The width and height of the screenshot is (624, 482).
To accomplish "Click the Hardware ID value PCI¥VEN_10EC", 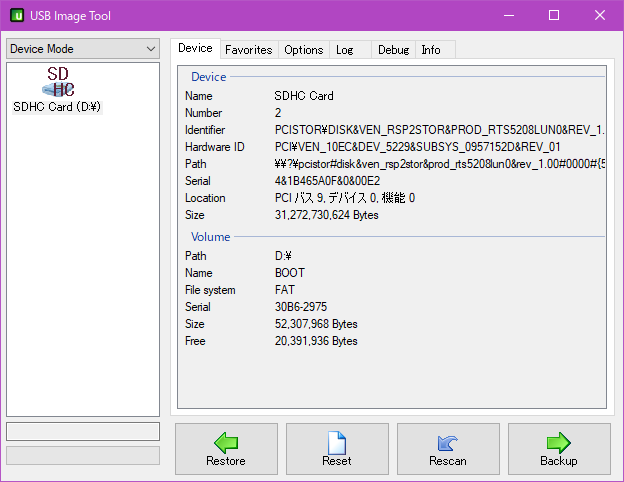I will click(x=417, y=147).
